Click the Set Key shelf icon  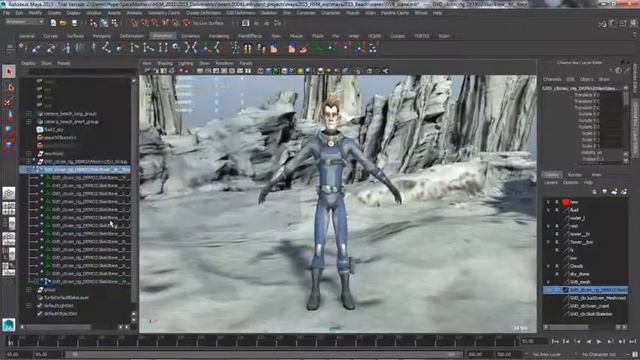tap(23, 49)
